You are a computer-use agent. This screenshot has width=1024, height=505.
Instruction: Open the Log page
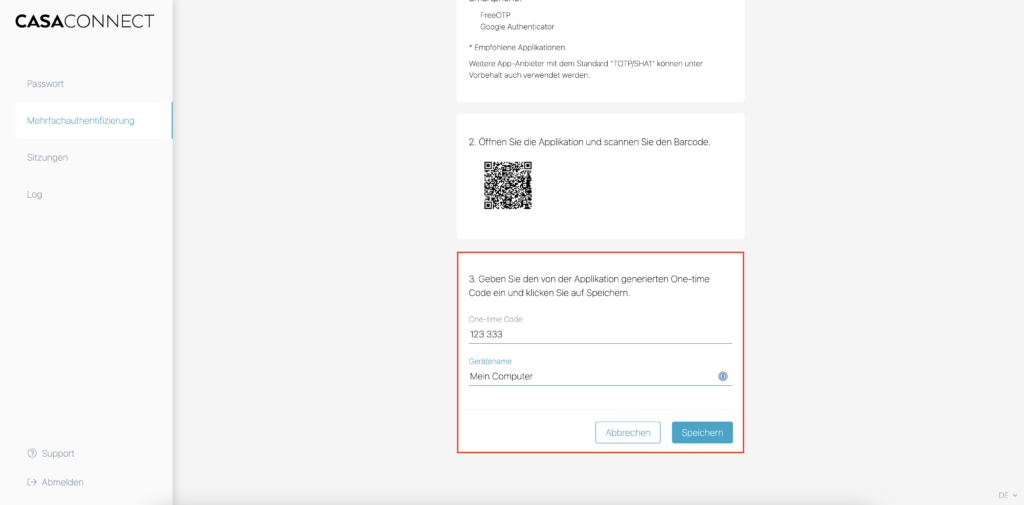(35, 195)
